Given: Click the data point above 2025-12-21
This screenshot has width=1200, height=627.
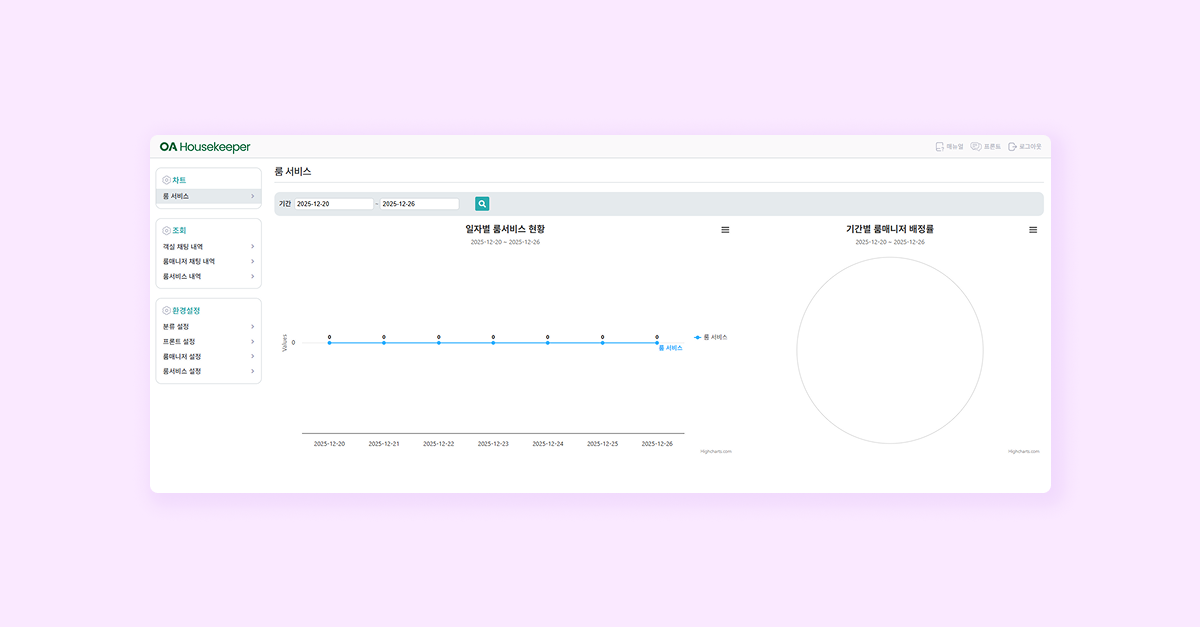Looking at the screenshot, I should (384, 343).
